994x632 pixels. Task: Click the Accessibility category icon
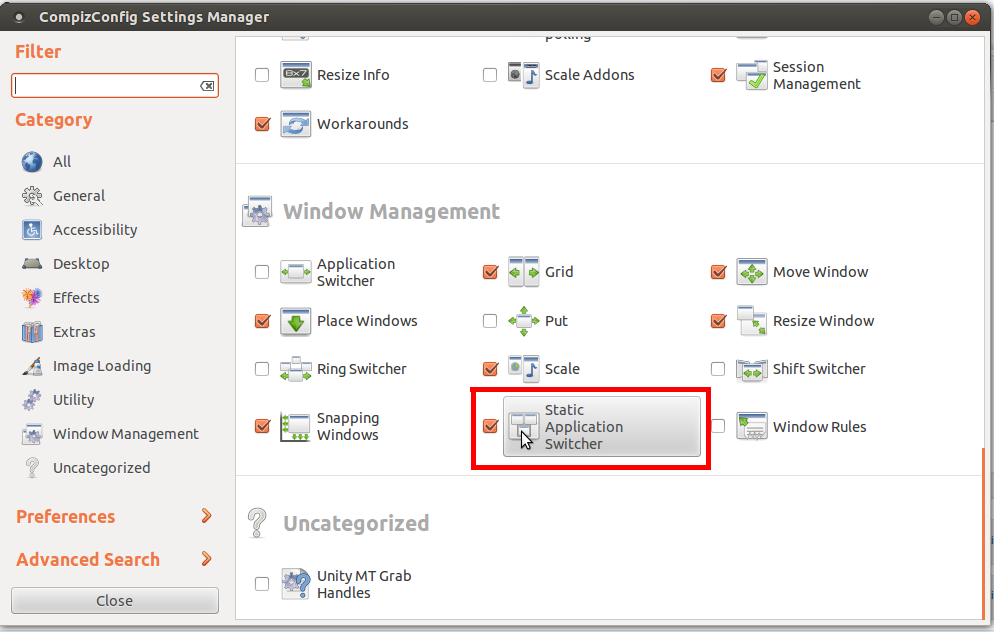click(32, 229)
